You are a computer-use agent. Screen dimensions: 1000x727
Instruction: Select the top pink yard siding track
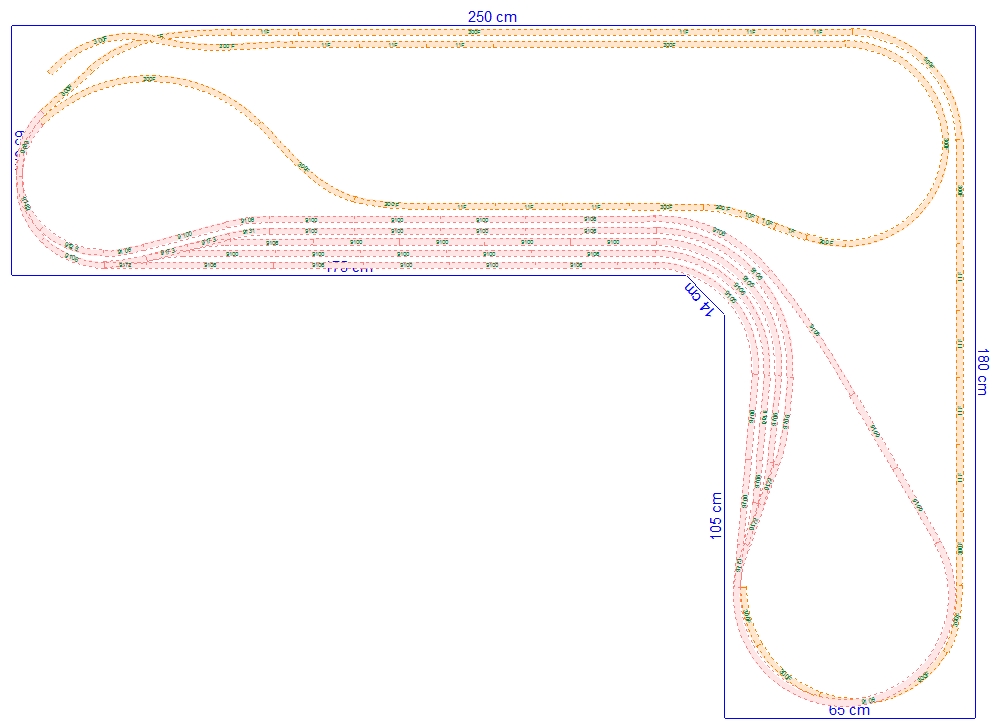click(x=450, y=218)
